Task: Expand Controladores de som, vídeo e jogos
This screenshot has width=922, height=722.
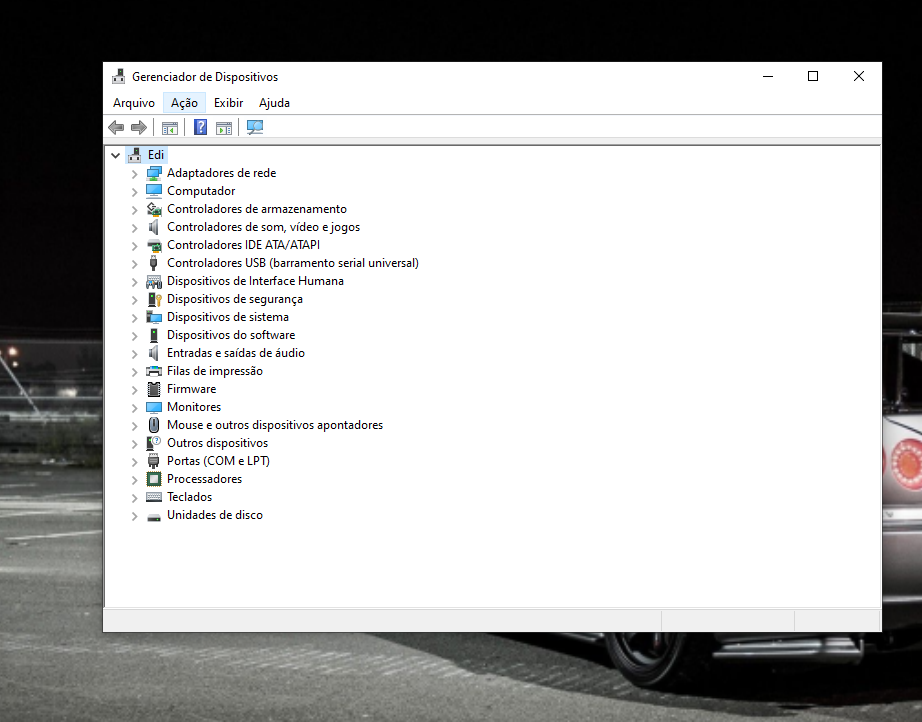Action: [x=134, y=228]
